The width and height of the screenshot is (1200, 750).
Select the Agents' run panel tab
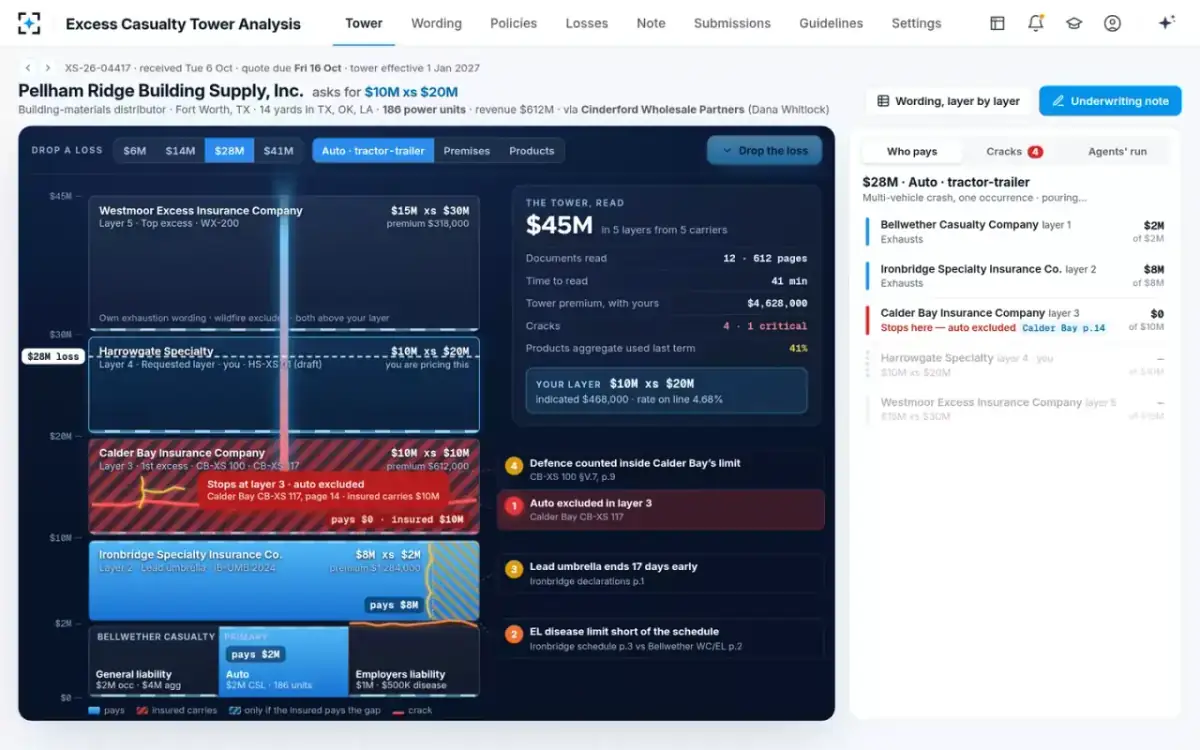click(x=1117, y=152)
